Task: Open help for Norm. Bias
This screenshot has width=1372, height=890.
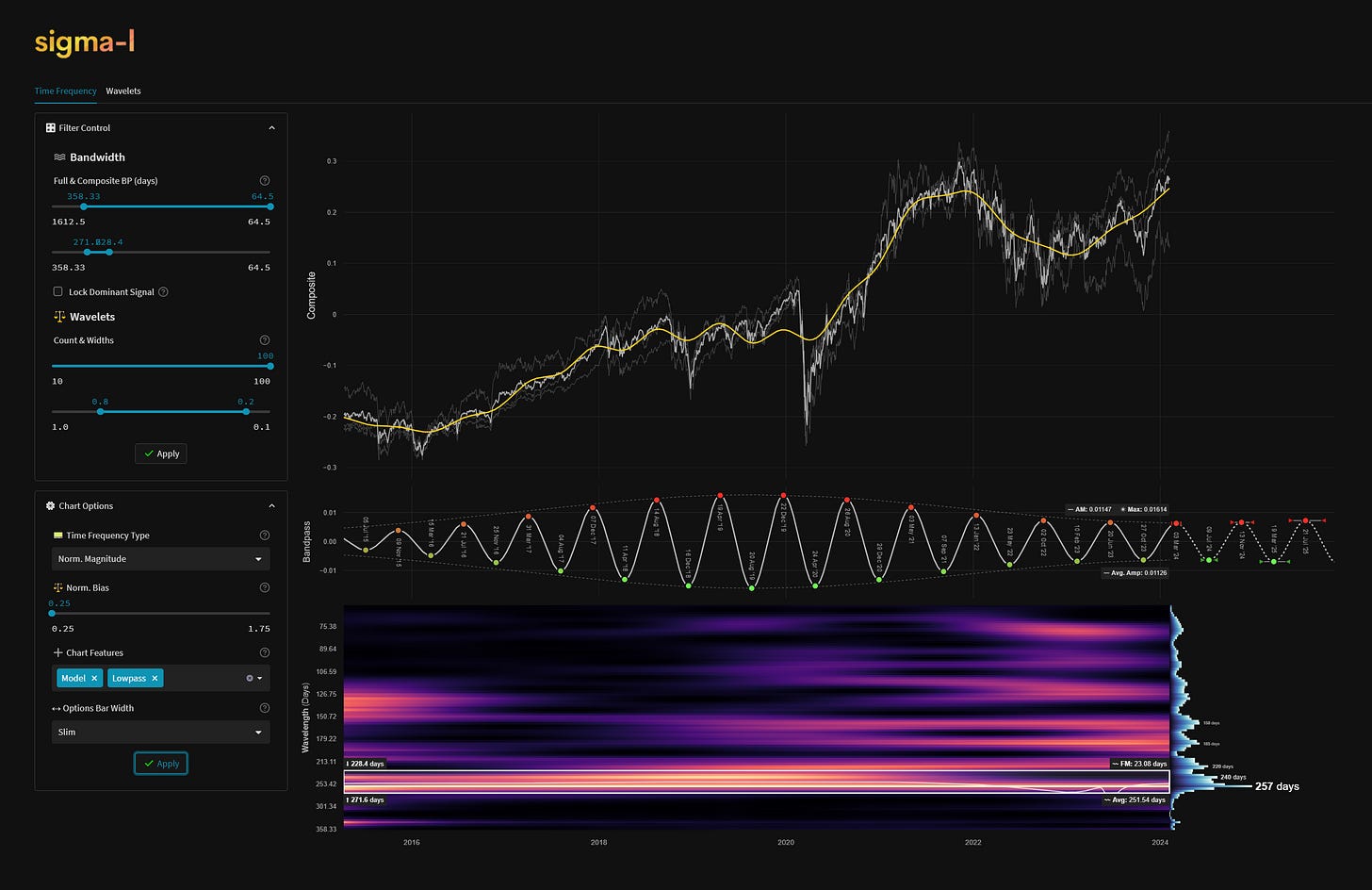Action: [x=264, y=587]
